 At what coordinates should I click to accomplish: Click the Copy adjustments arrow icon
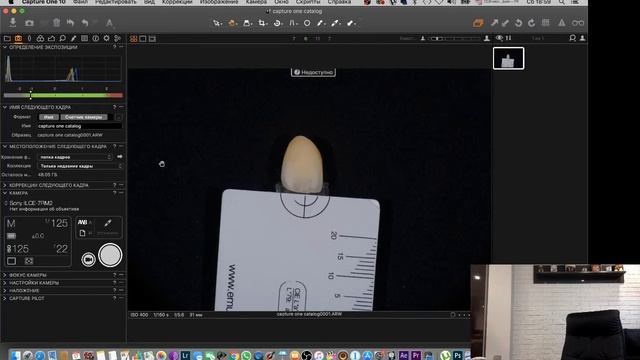click(x=494, y=23)
